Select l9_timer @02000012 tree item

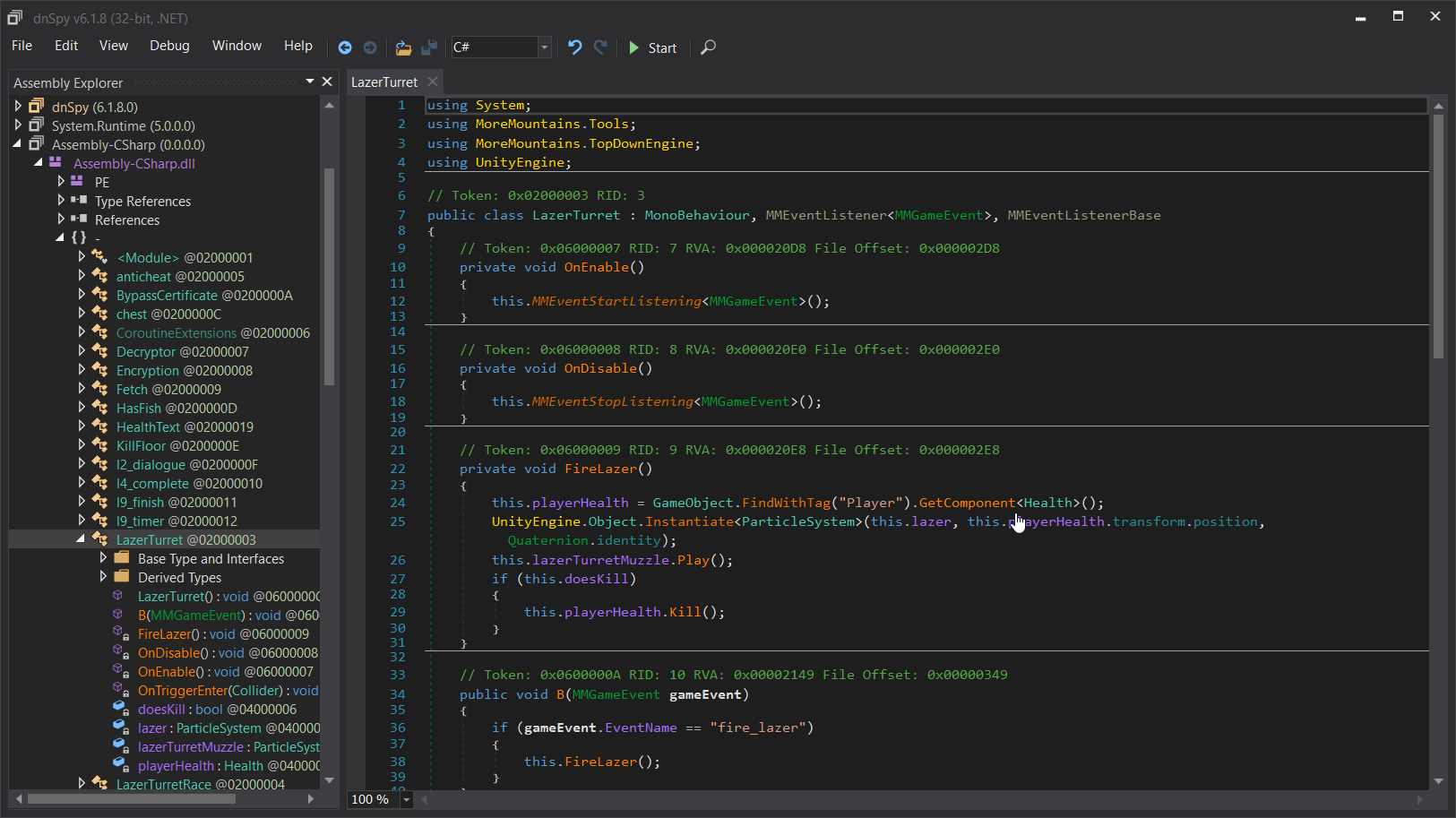pyautogui.click(x=177, y=521)
